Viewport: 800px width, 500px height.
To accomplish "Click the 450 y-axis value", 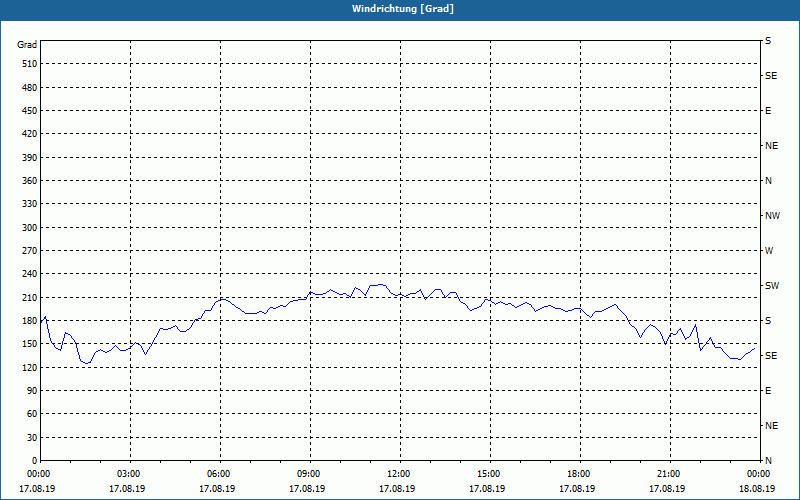I will click(30, 111).
